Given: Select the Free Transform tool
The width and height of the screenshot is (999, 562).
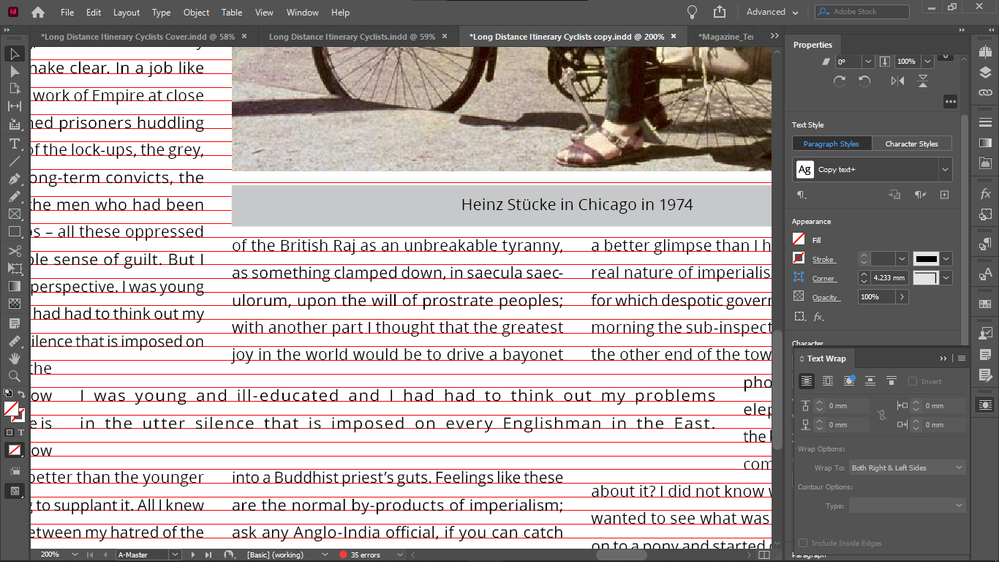Looking at the screenshot, I should tap(14, 268).
